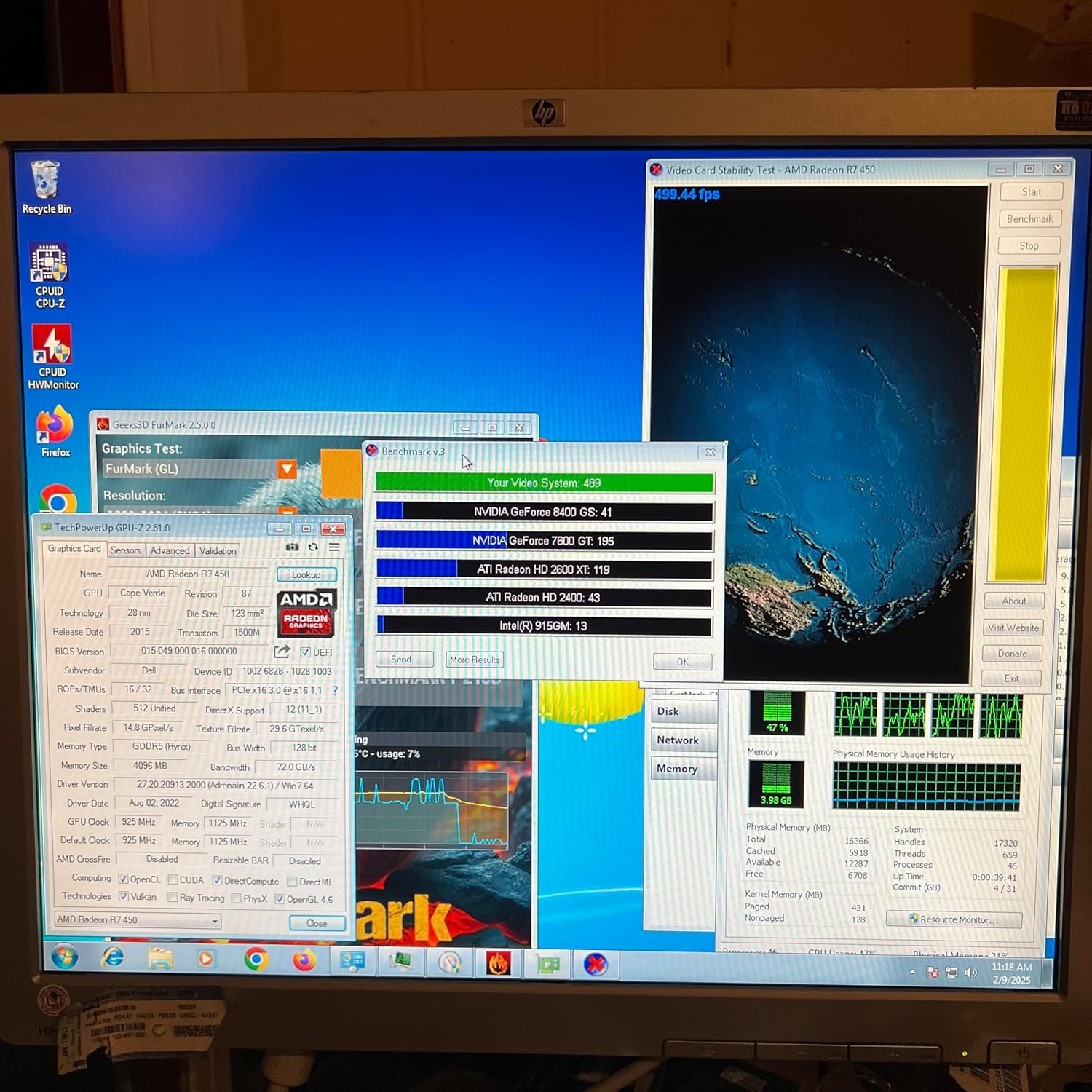Switch to the Sensors tab

pyautogui.click(x=125, y=550)
